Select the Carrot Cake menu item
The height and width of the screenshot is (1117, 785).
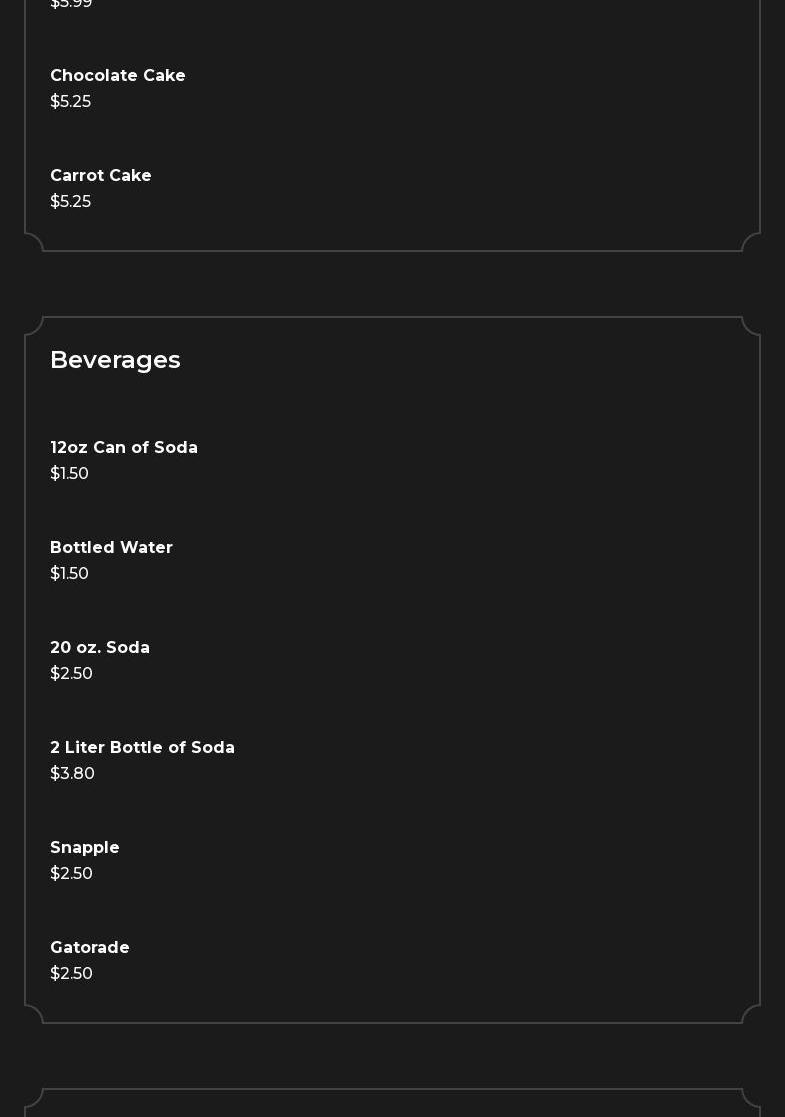click(x=101, y=176)
